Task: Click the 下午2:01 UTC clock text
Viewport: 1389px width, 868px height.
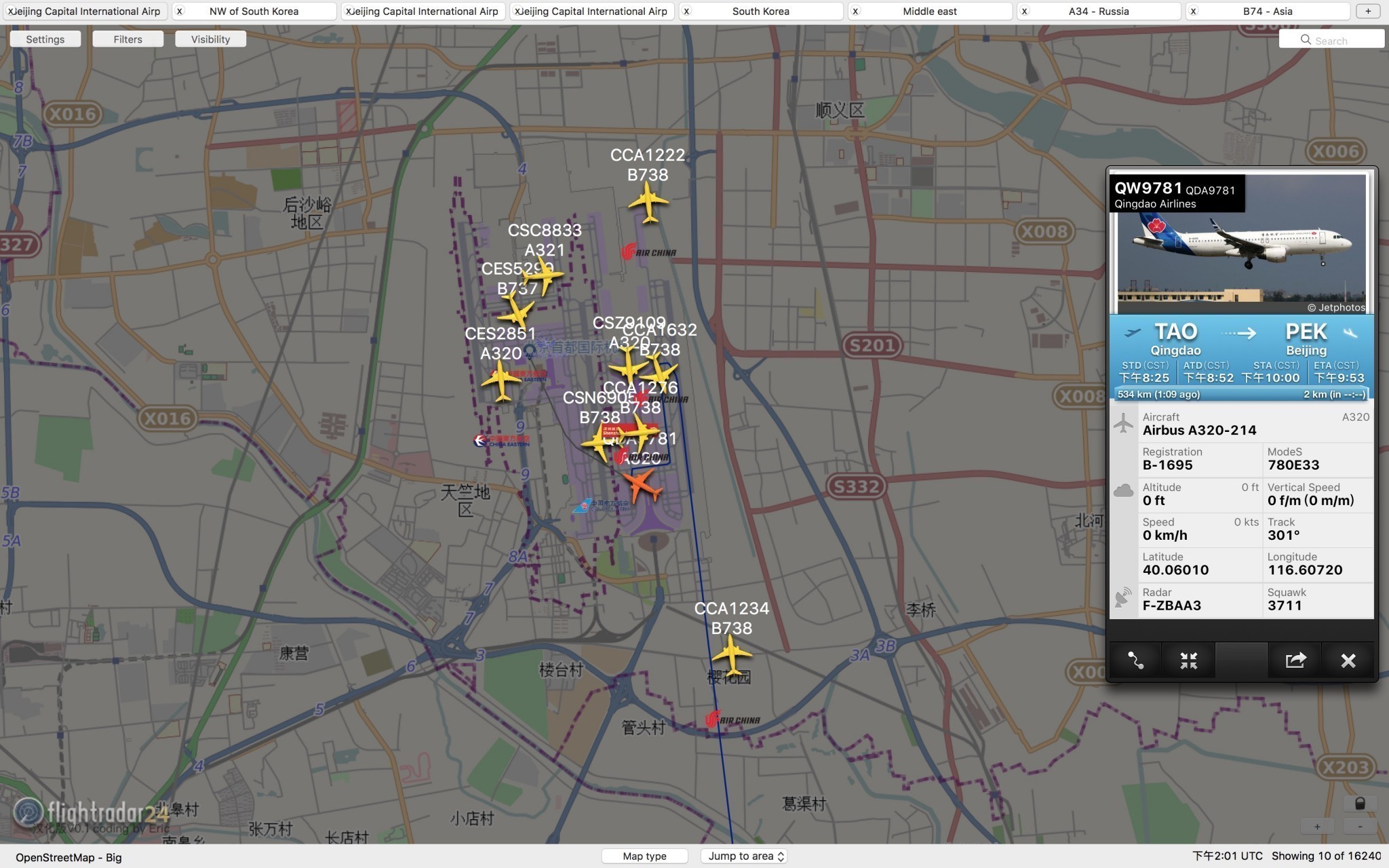Action: point(1228,856)
